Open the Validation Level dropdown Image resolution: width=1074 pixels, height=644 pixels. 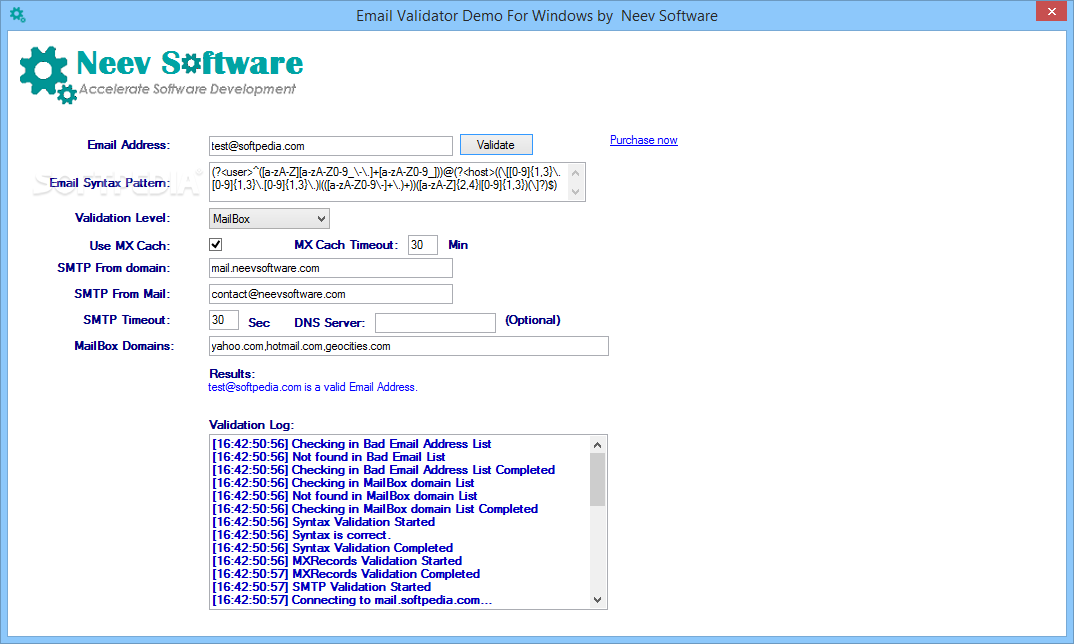point(269,219)
